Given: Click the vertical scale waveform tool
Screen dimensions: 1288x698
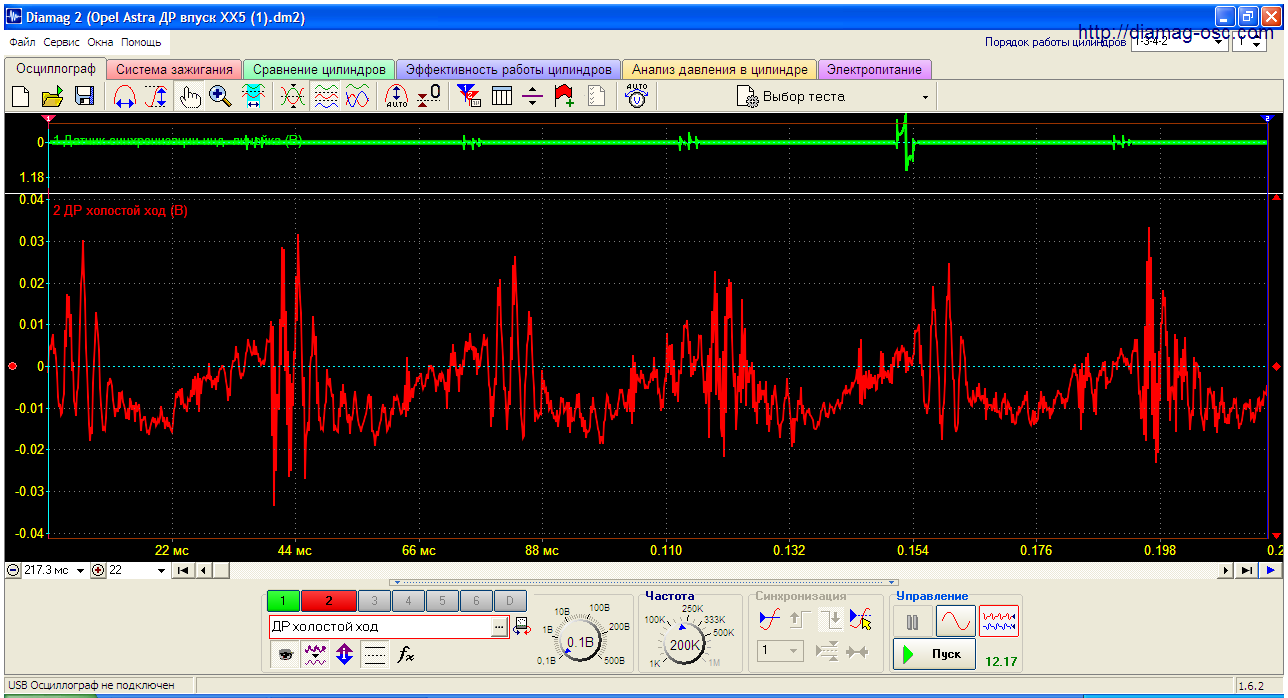Looking at the screenshot, I should pyautogui.click(x=157, y=97).
